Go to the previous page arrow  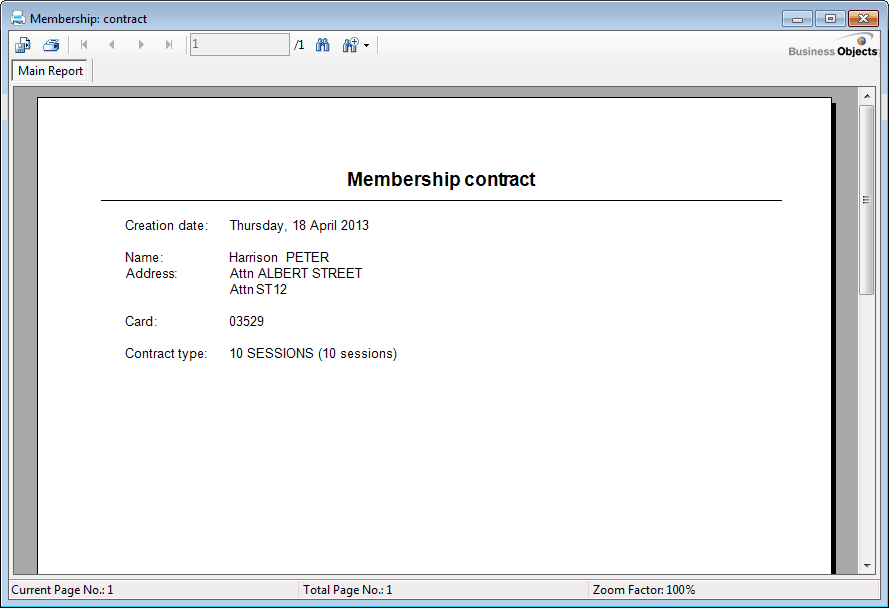point(112,45)
